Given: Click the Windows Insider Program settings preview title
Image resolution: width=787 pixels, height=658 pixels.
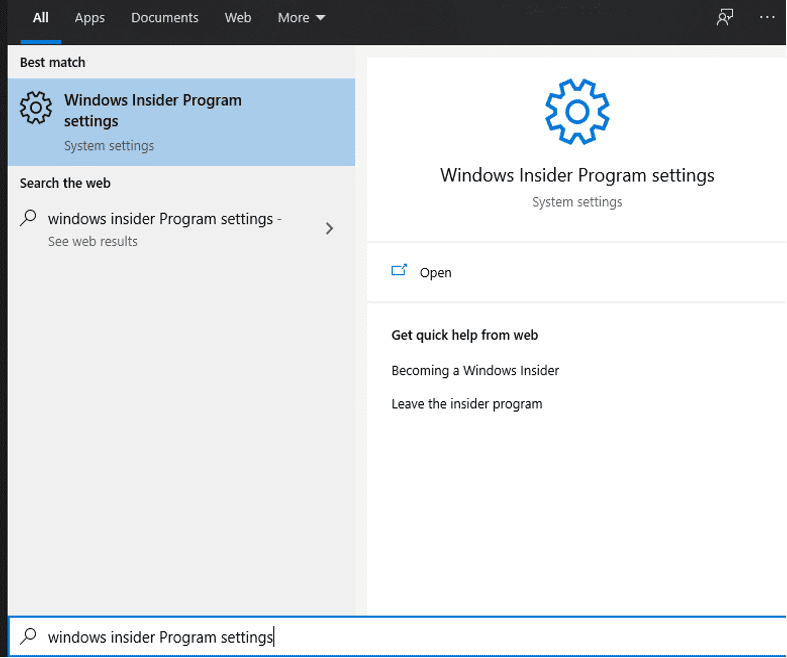Looking at the screenshot, I should [577, 176].
